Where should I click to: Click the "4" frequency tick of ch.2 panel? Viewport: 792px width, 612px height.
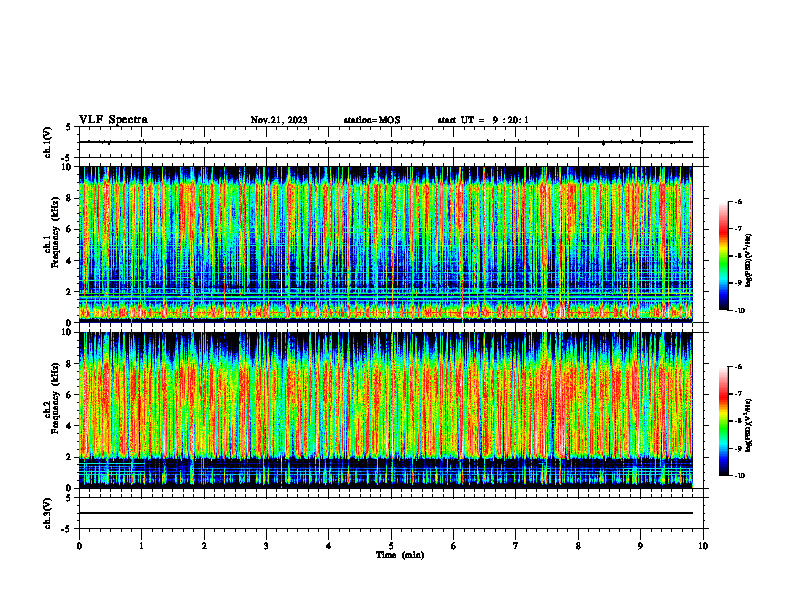coord(70,426)
